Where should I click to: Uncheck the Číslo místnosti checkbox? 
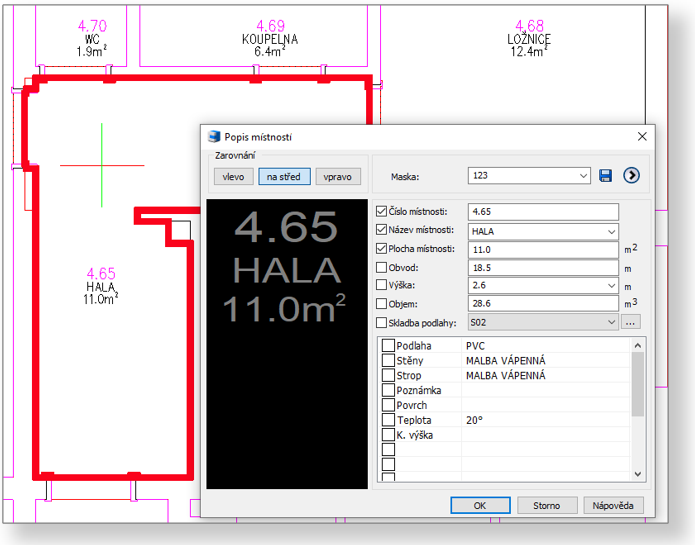(x=380, y=212)
